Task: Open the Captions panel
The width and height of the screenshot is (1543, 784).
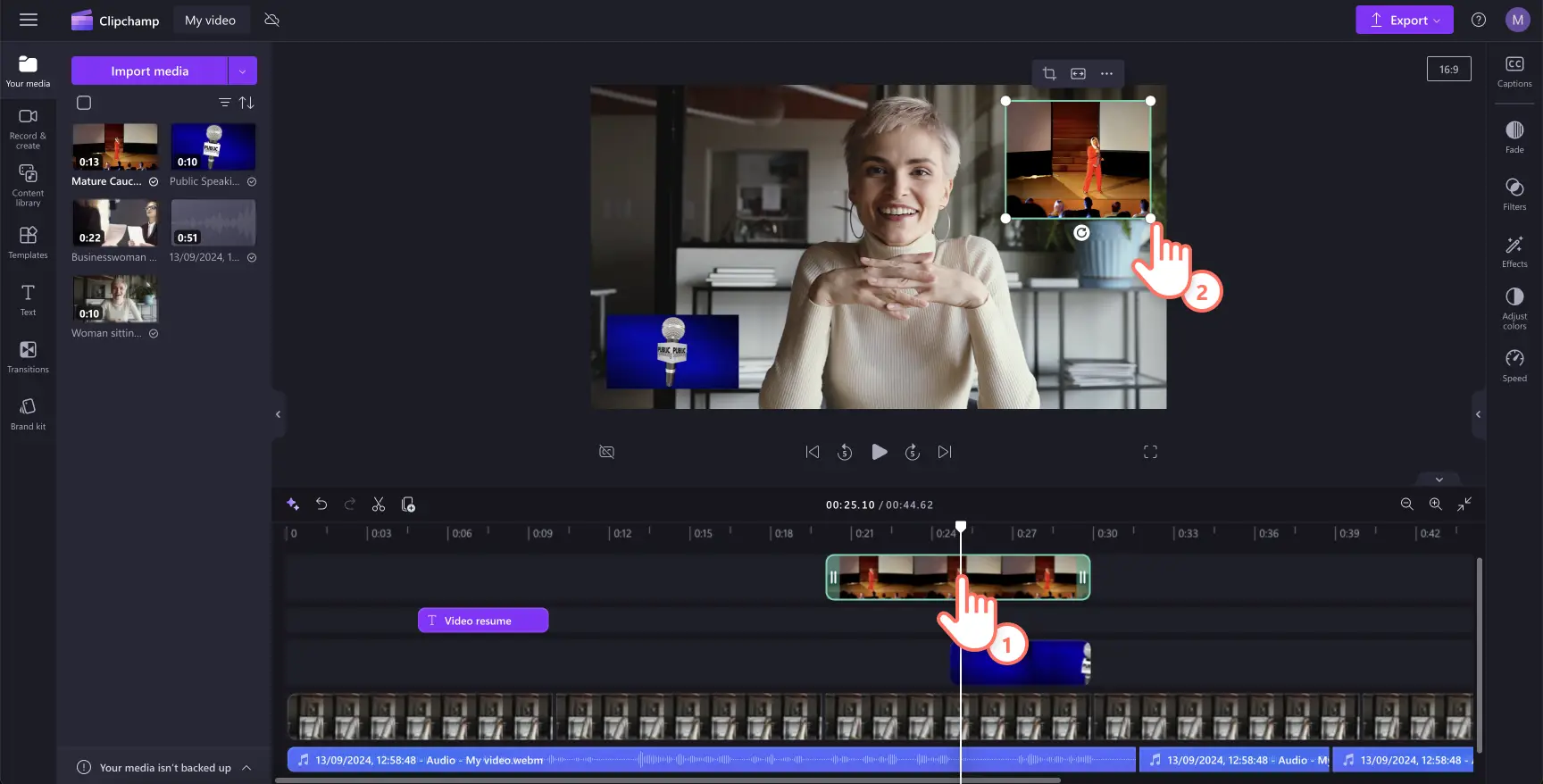Action: point(1514,71)
